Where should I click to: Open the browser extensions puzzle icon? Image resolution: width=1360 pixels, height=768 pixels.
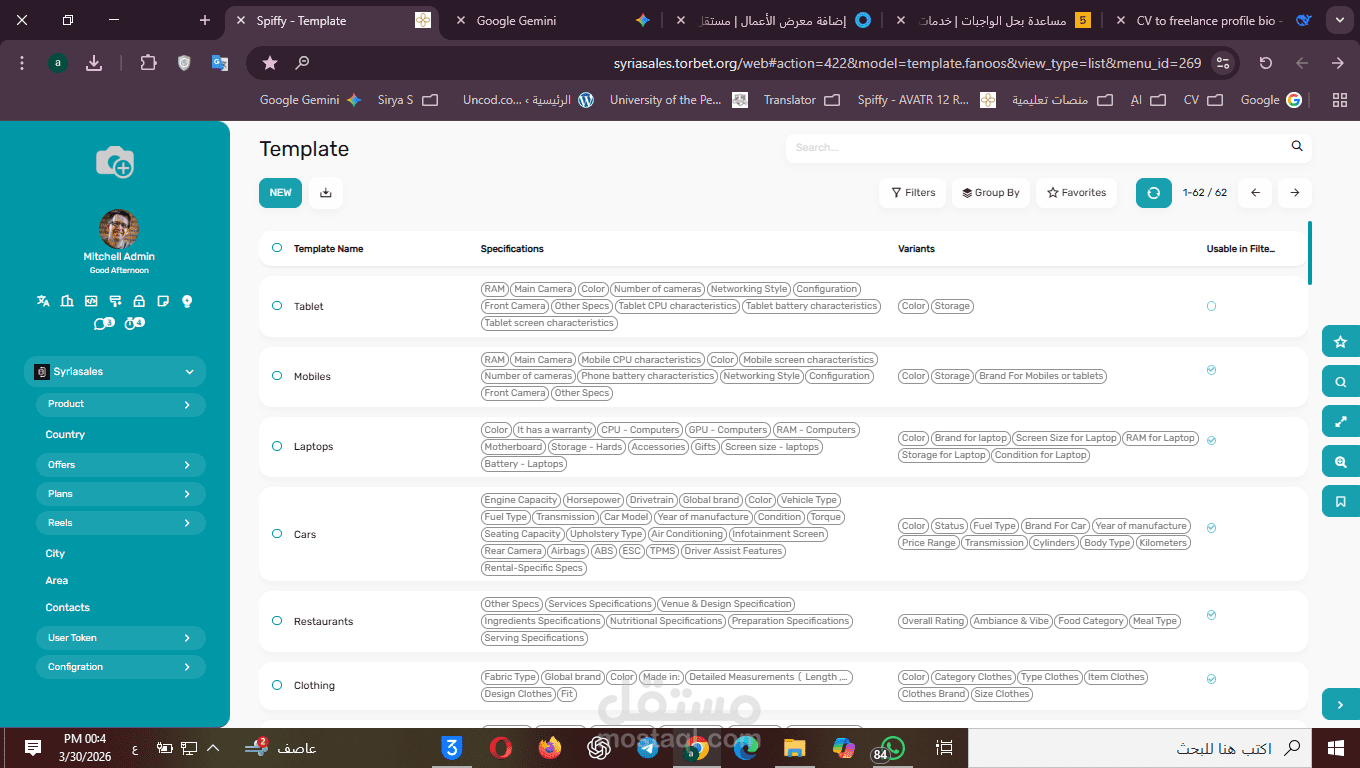coord(148,63)
